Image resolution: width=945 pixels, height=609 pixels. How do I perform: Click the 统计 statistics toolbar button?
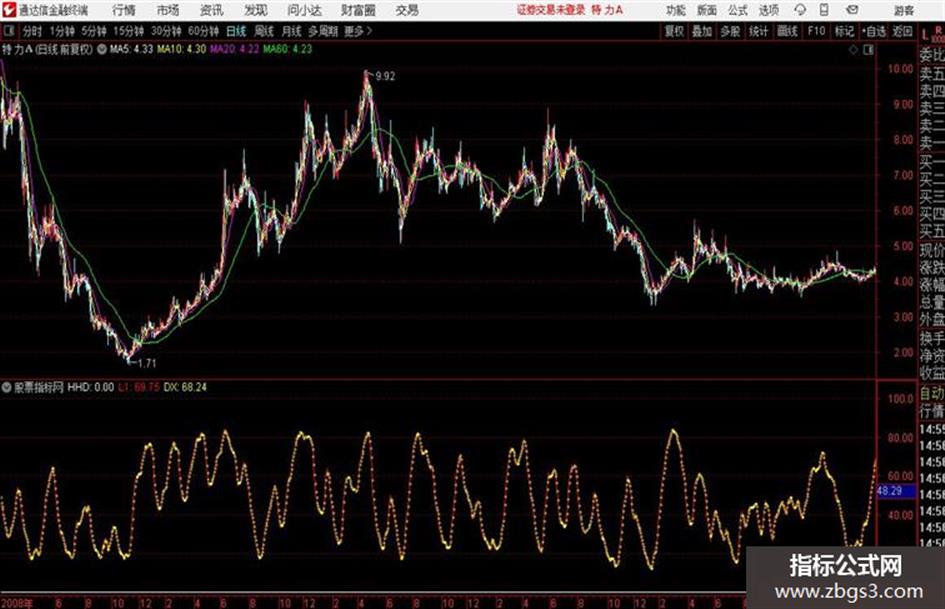758,31
